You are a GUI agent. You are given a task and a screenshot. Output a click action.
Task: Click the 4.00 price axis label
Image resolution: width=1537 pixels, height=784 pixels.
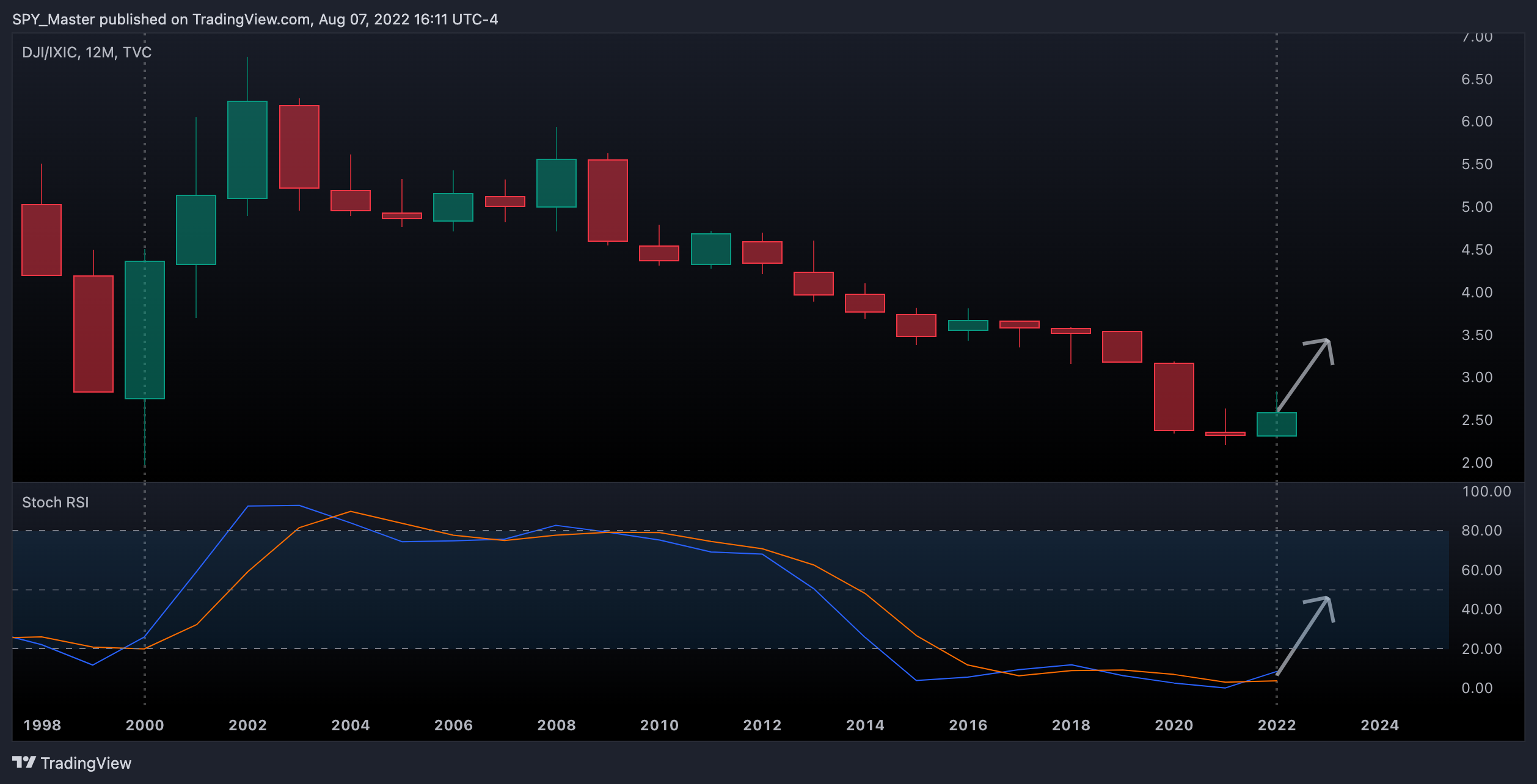(x=1477, y=292)
